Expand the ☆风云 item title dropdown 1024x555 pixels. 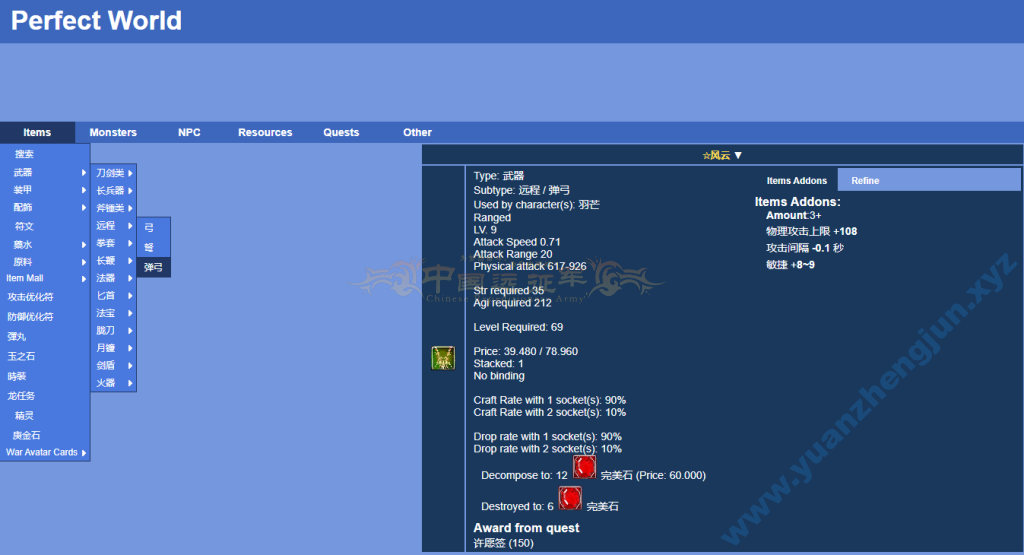tap(722, 155)
